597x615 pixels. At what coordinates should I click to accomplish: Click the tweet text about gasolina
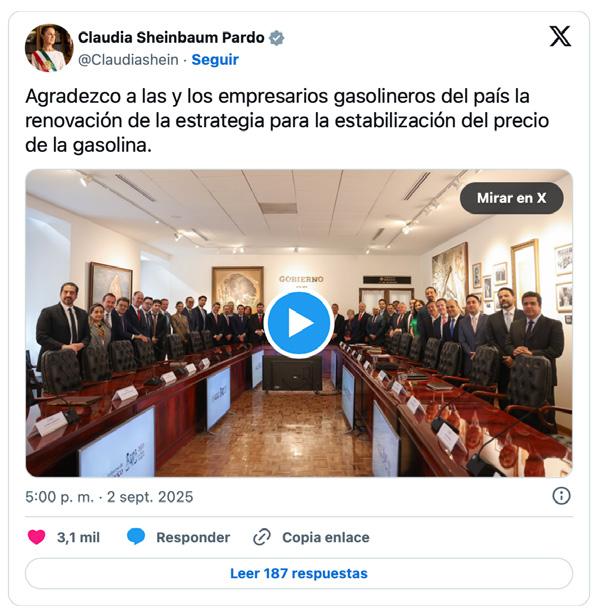pyautogui.click(x=287, y=121)
